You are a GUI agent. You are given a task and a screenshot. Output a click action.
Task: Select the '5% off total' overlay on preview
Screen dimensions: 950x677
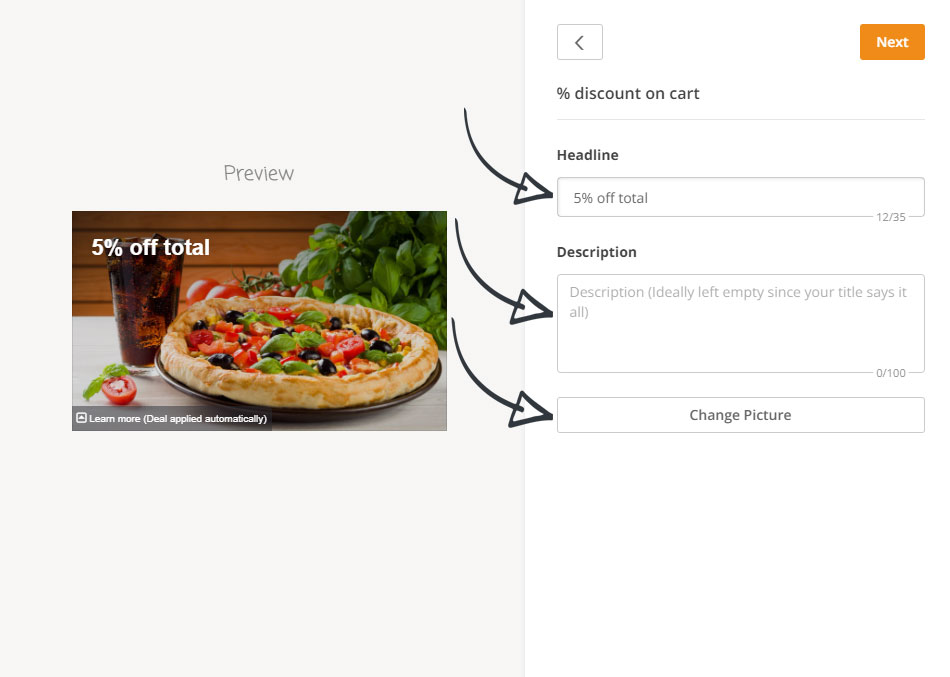[150, 247]
